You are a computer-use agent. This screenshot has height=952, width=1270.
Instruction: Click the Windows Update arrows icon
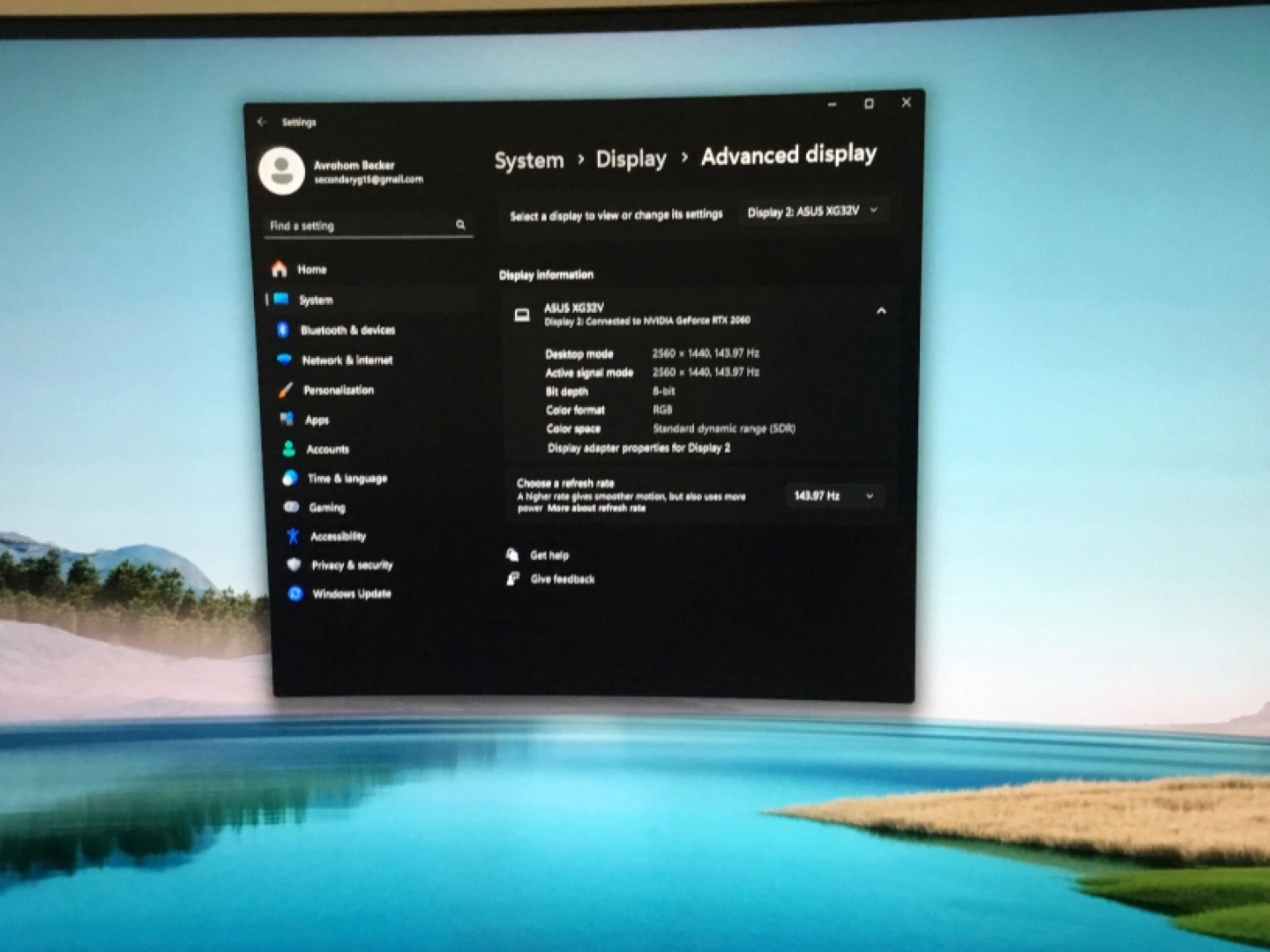(x=295, y=593)
